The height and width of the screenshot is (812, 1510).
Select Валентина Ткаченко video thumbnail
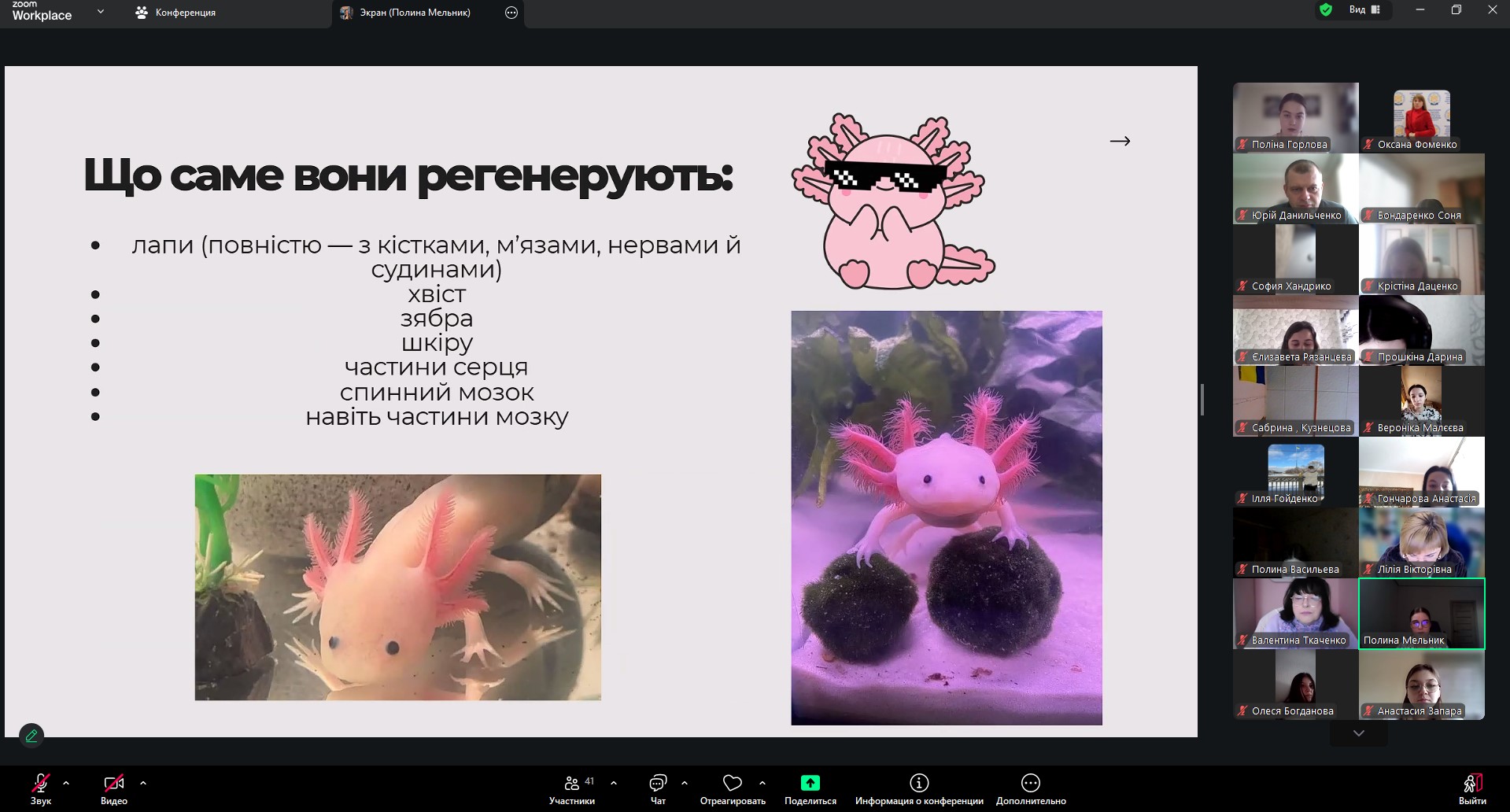(x=1295, y=613)
